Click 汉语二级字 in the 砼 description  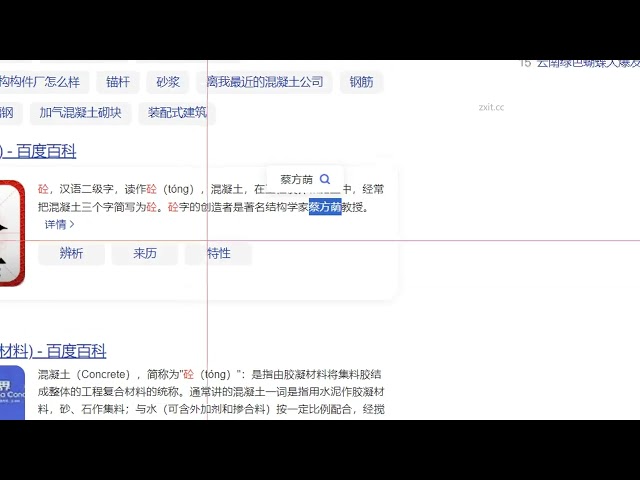(86, 189)
